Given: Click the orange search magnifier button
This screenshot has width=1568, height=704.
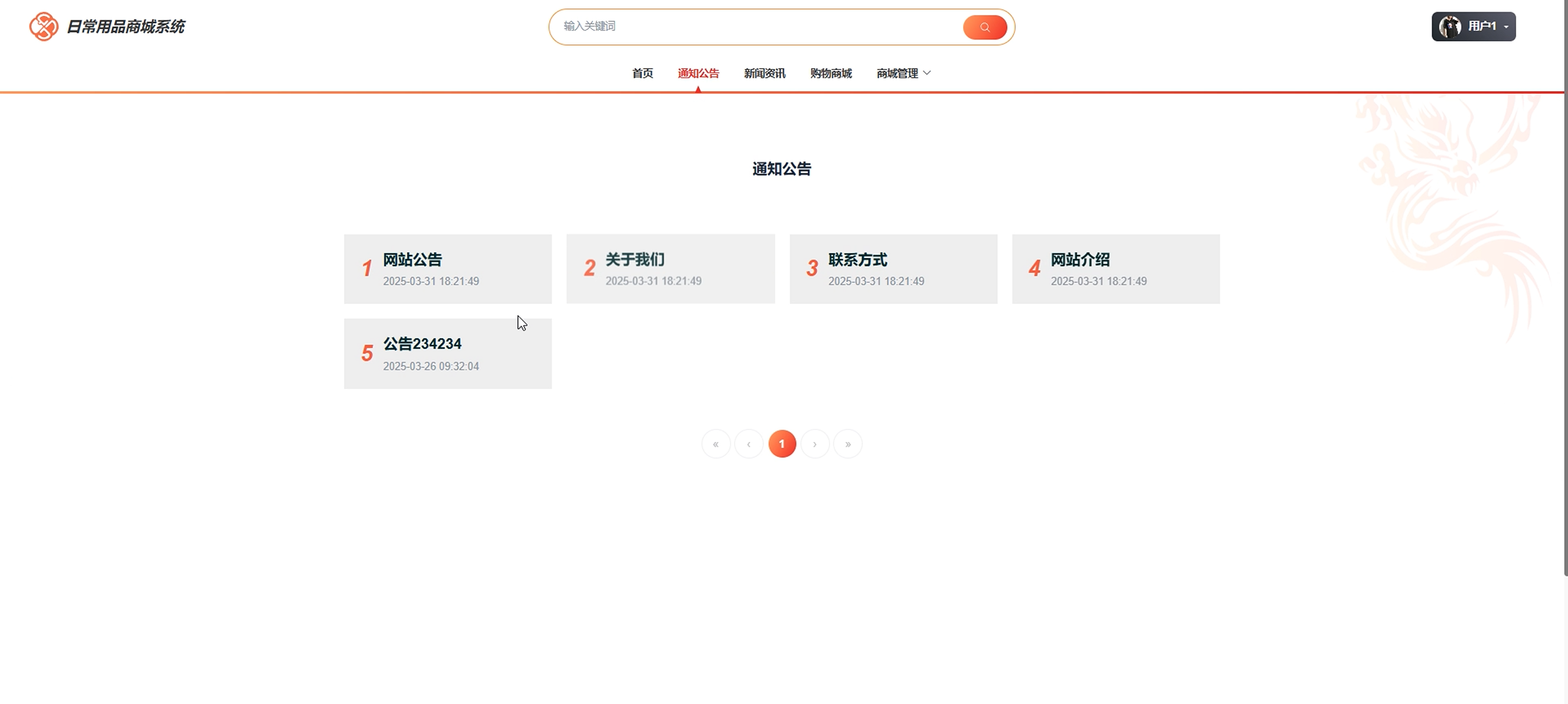Looking at the screenshot, I should pyautogui.click(x=984, y=27).
